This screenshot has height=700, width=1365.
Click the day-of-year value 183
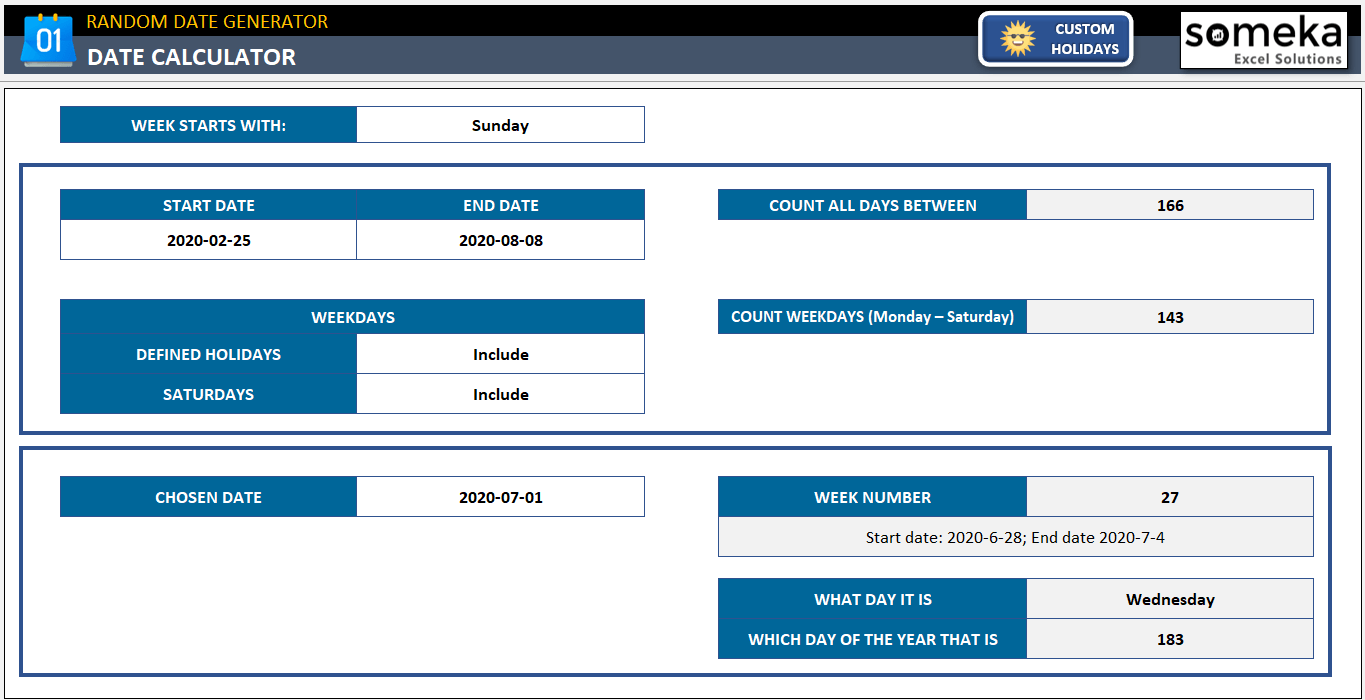[1170, 638]
